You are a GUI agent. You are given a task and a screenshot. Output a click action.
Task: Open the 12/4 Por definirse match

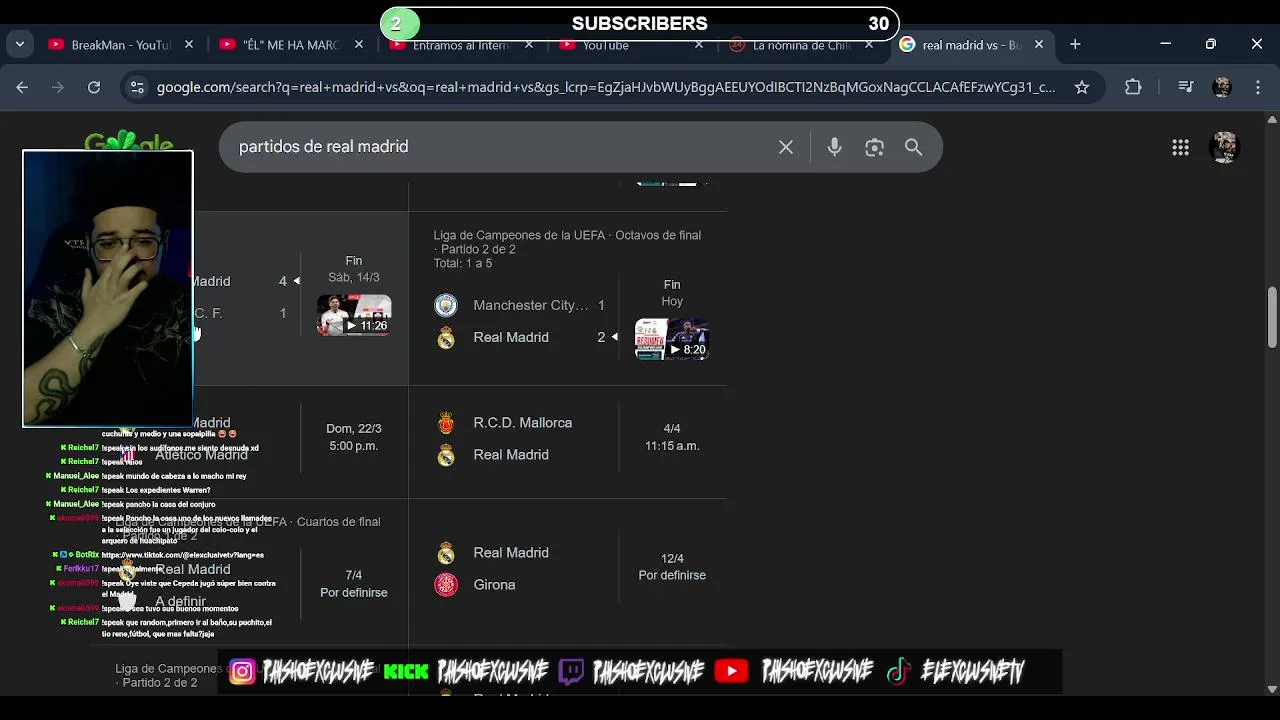672,567
